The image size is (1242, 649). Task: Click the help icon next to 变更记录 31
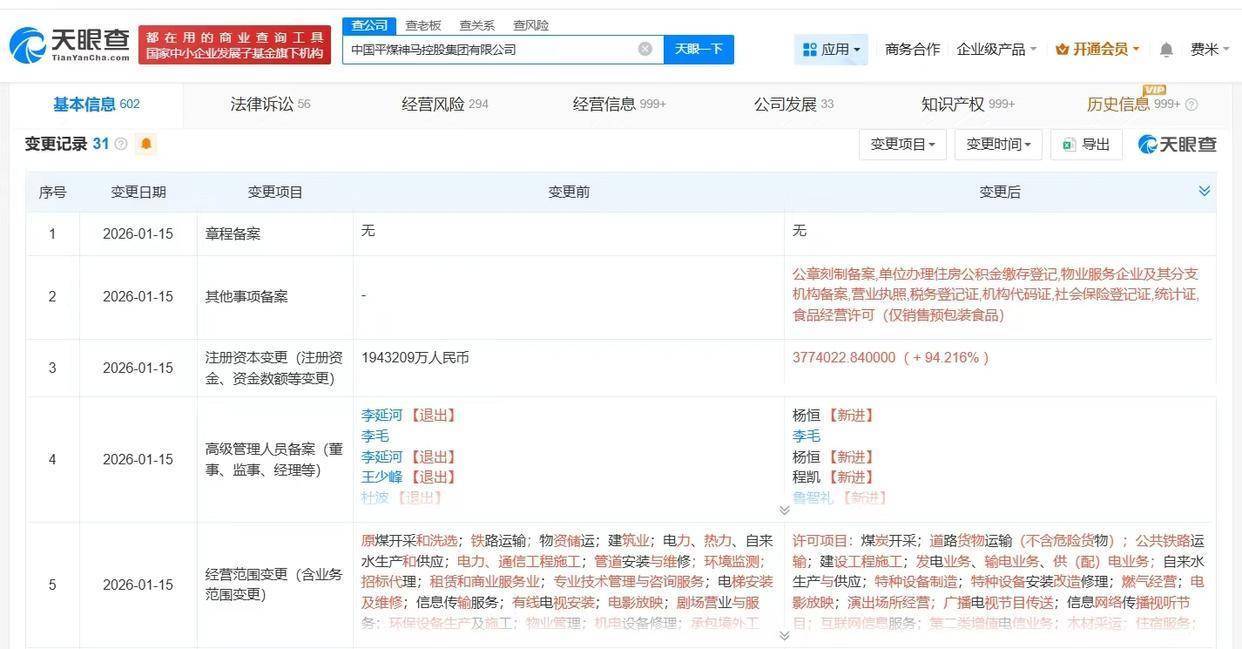121,144
